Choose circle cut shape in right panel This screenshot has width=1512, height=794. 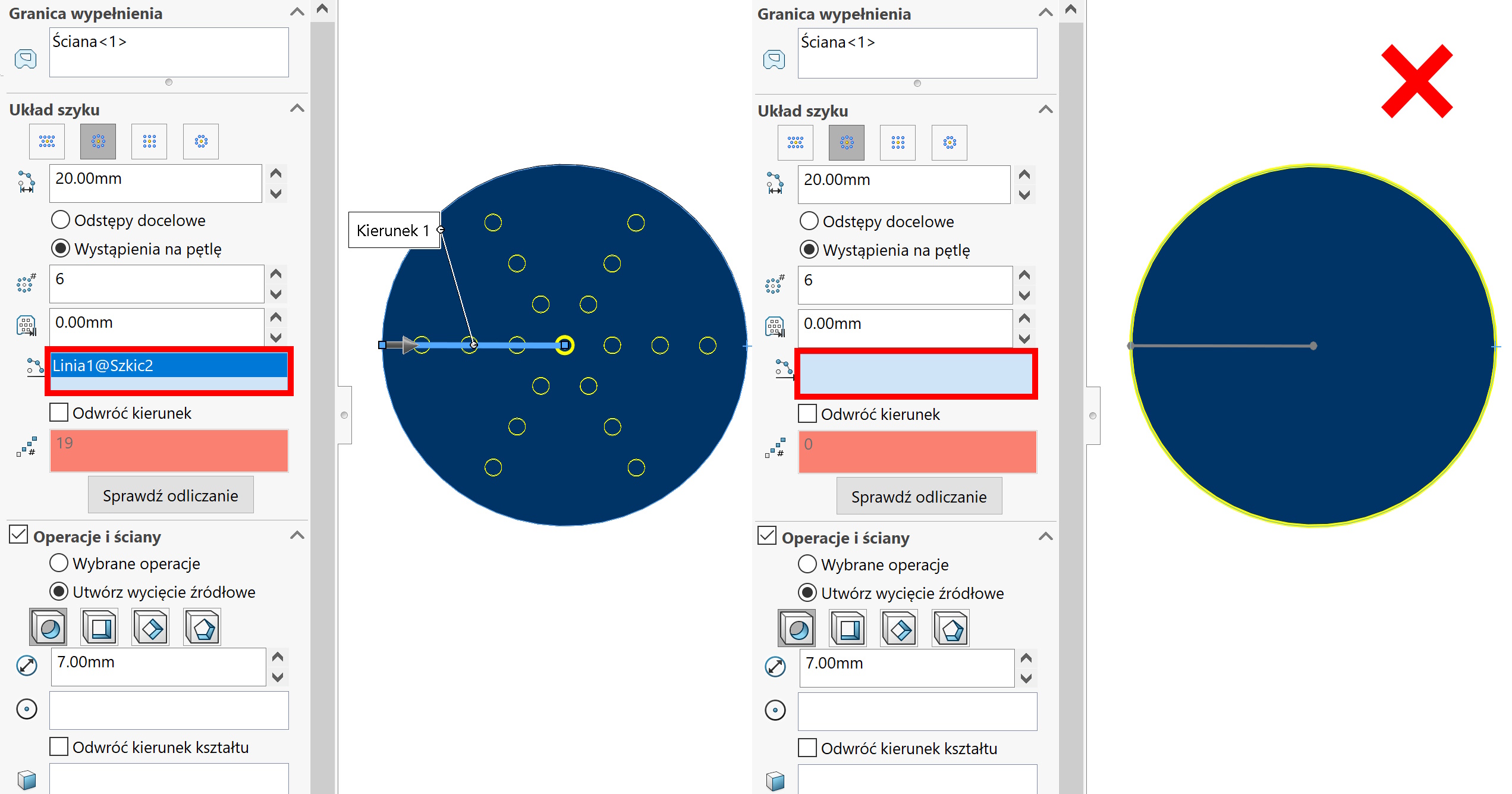(x=797, y=629)
